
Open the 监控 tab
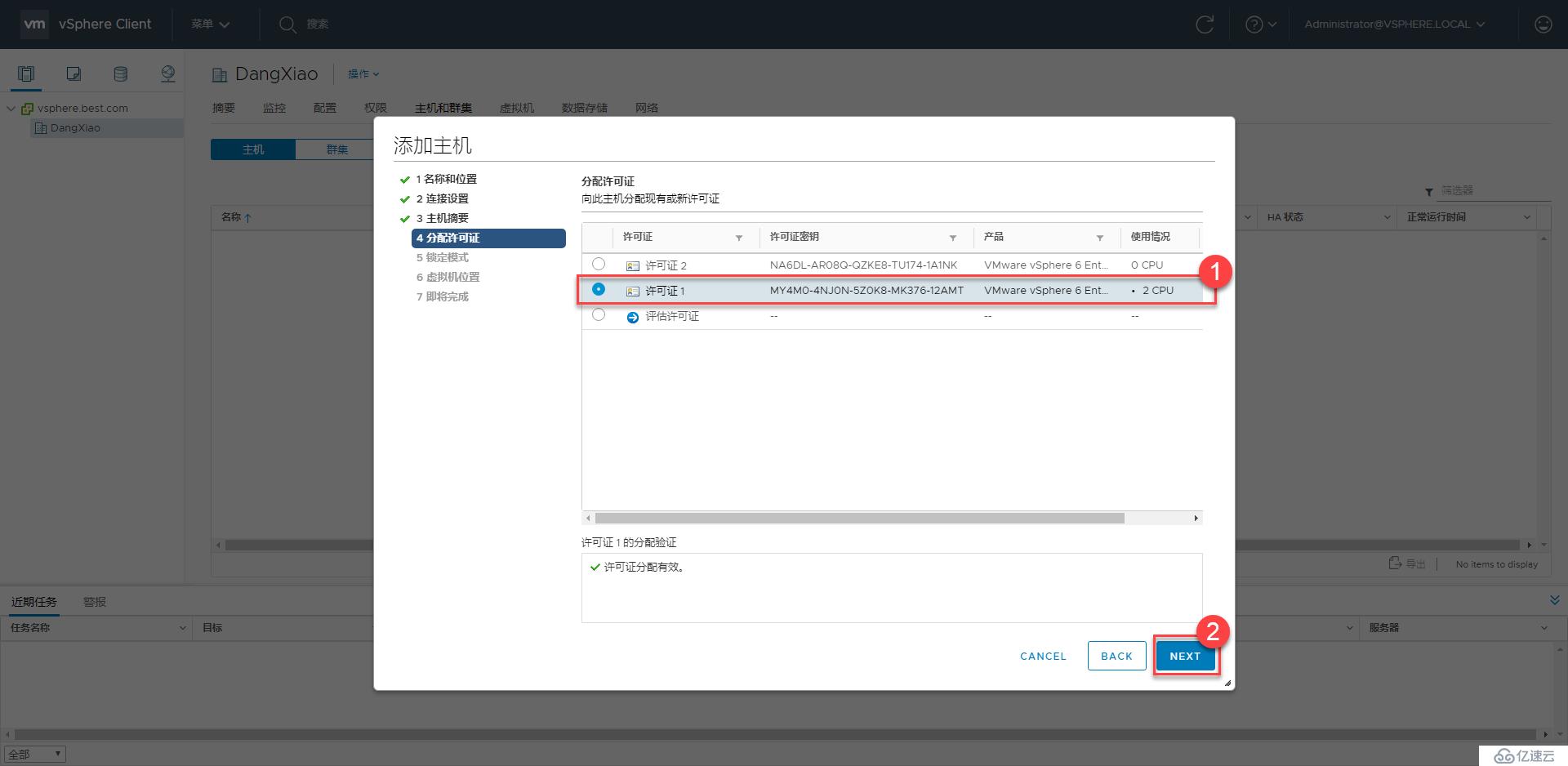click(274, 108)
